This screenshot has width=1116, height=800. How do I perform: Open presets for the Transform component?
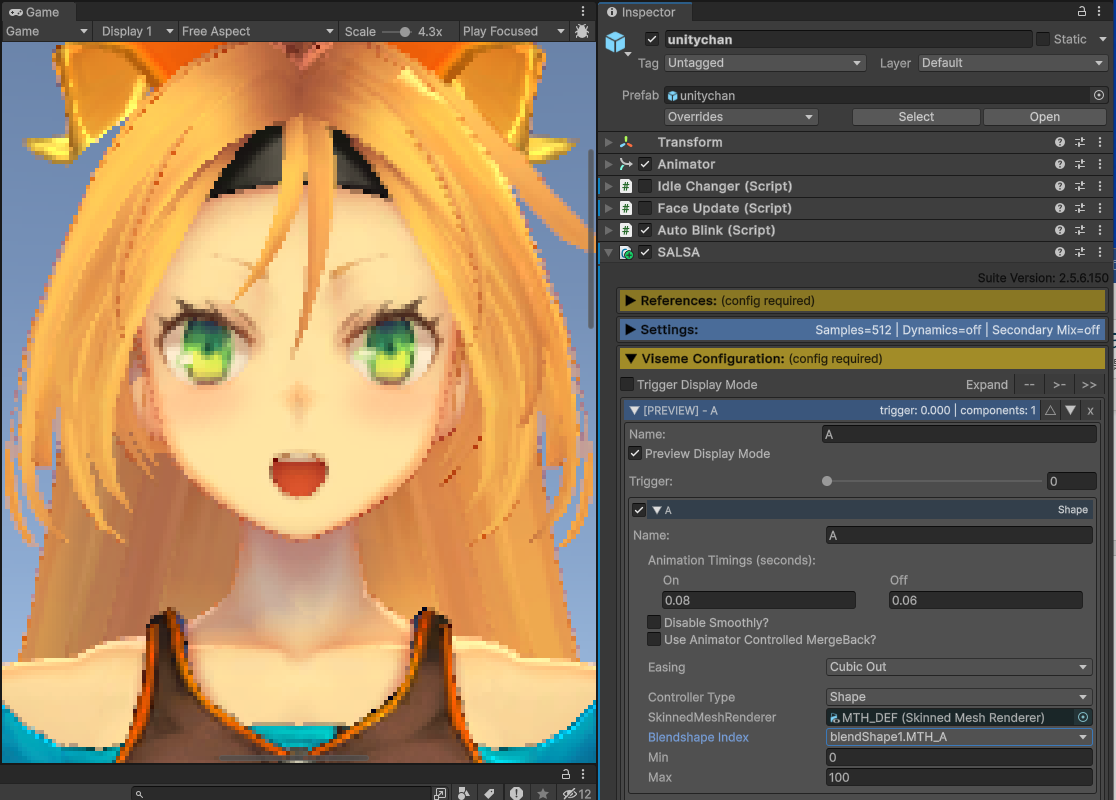click(x=1080, y=142)
